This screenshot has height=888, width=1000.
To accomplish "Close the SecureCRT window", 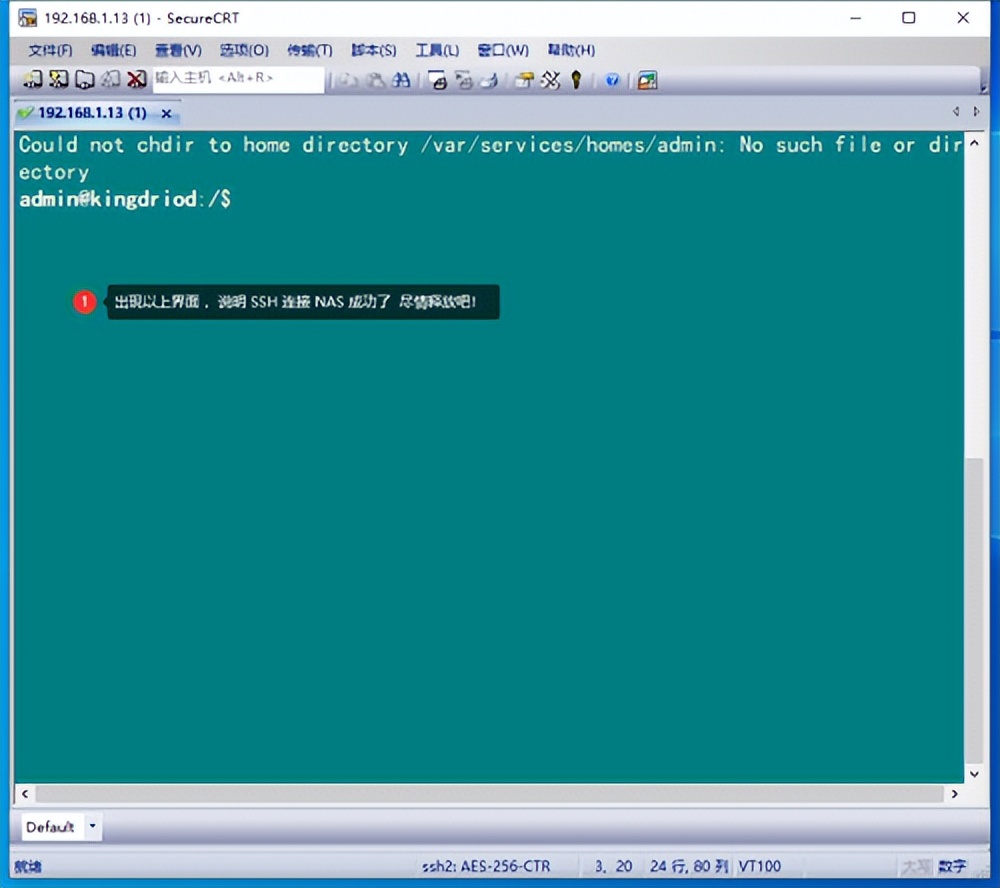I will click(963, 18).
